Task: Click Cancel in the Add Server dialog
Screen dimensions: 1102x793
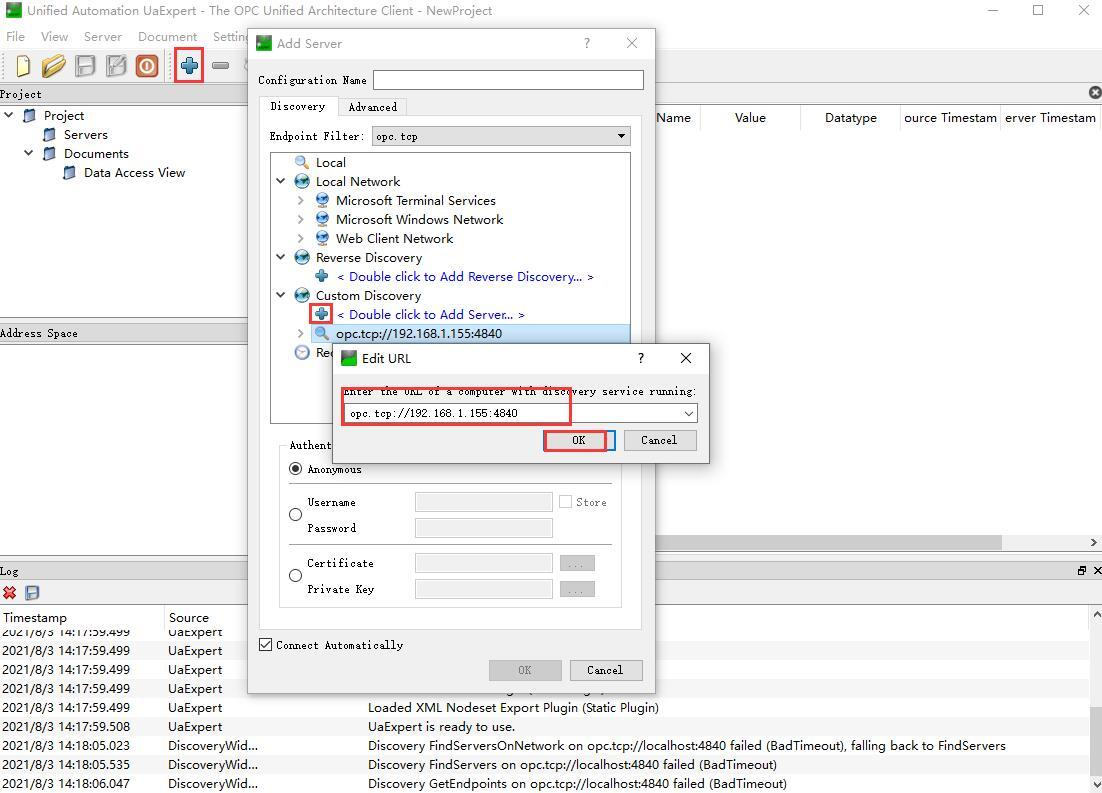Action: [x=605, y=670]
